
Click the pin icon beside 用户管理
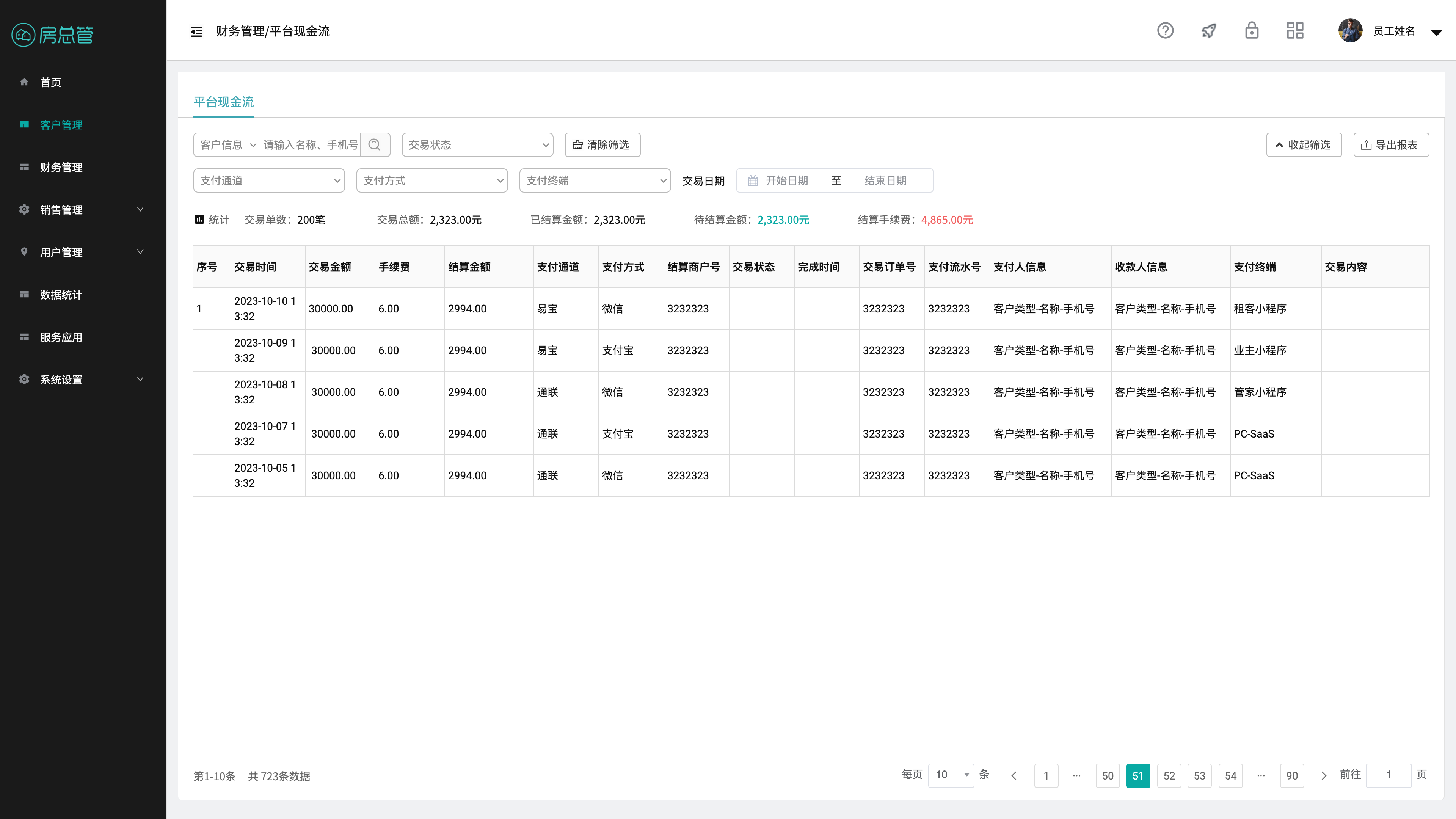[24, 251]
